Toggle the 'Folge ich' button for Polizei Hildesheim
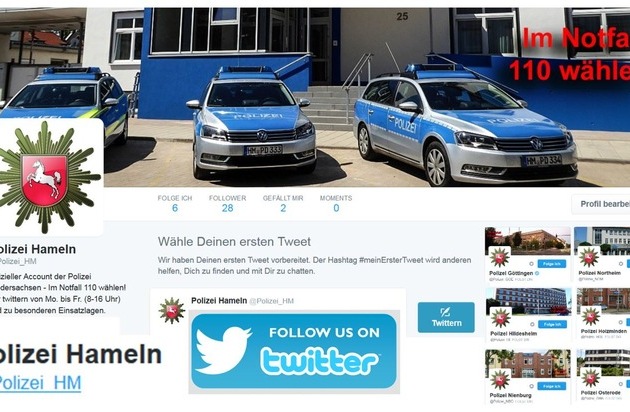Image resolution: width=630 pixels, height=412 pixels. point(552,324)
